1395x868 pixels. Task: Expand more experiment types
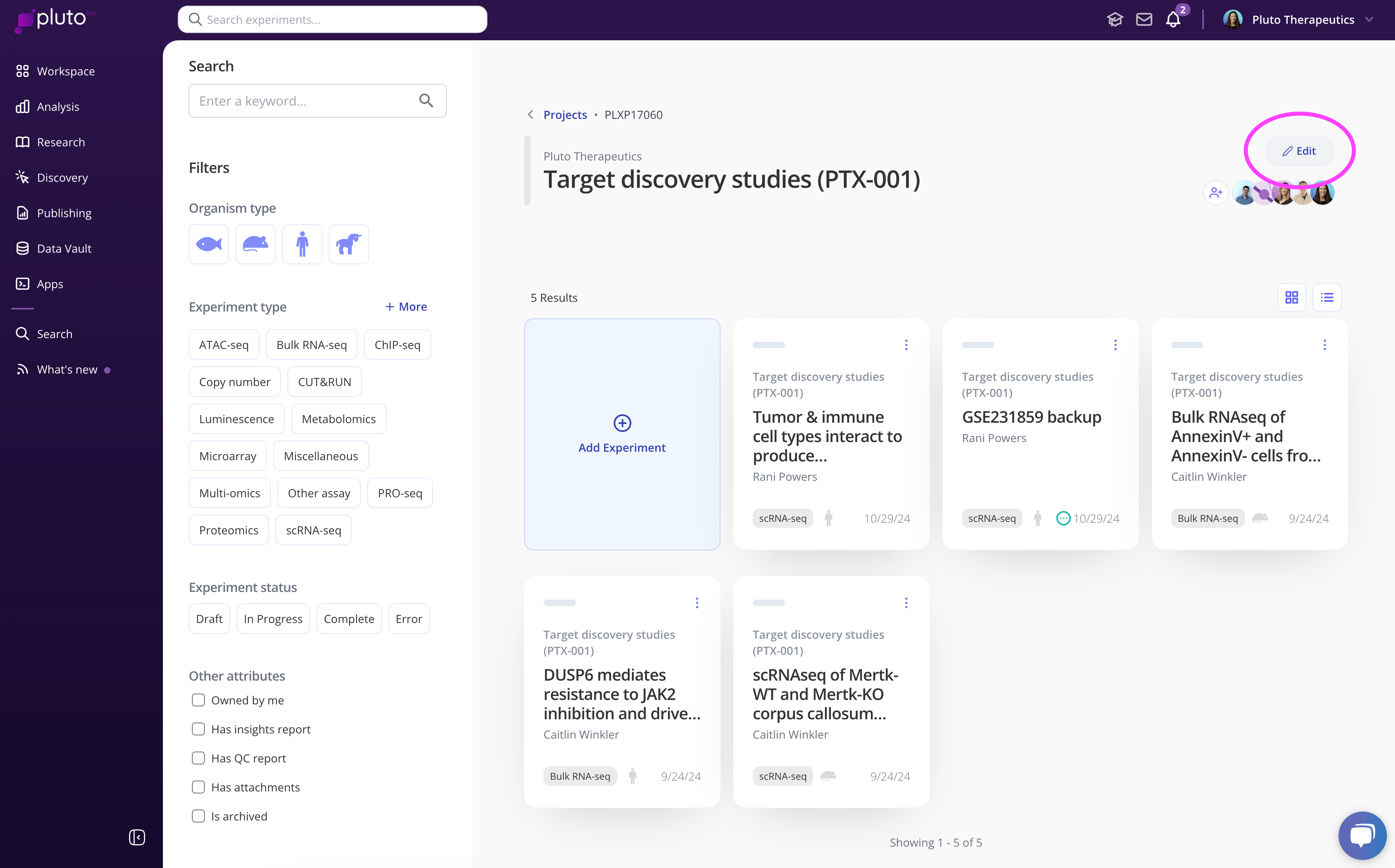(x=406, y=307)
